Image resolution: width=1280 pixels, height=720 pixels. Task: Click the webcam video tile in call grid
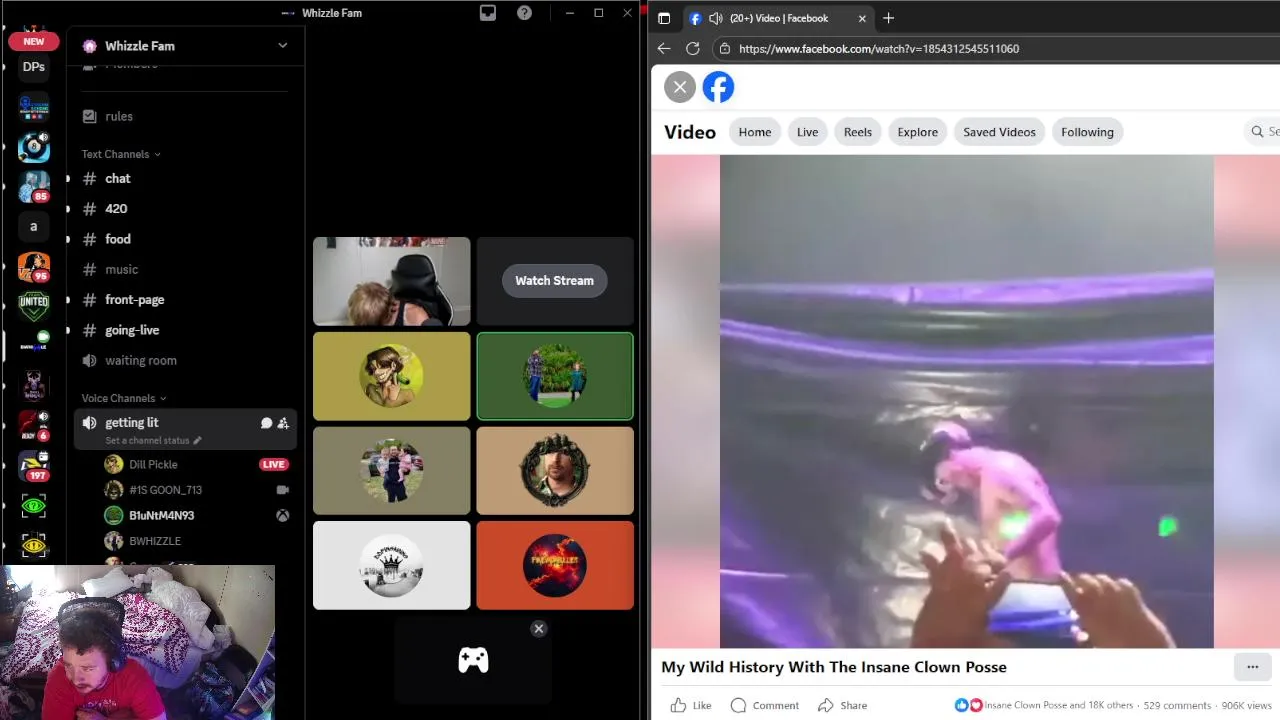391,281
